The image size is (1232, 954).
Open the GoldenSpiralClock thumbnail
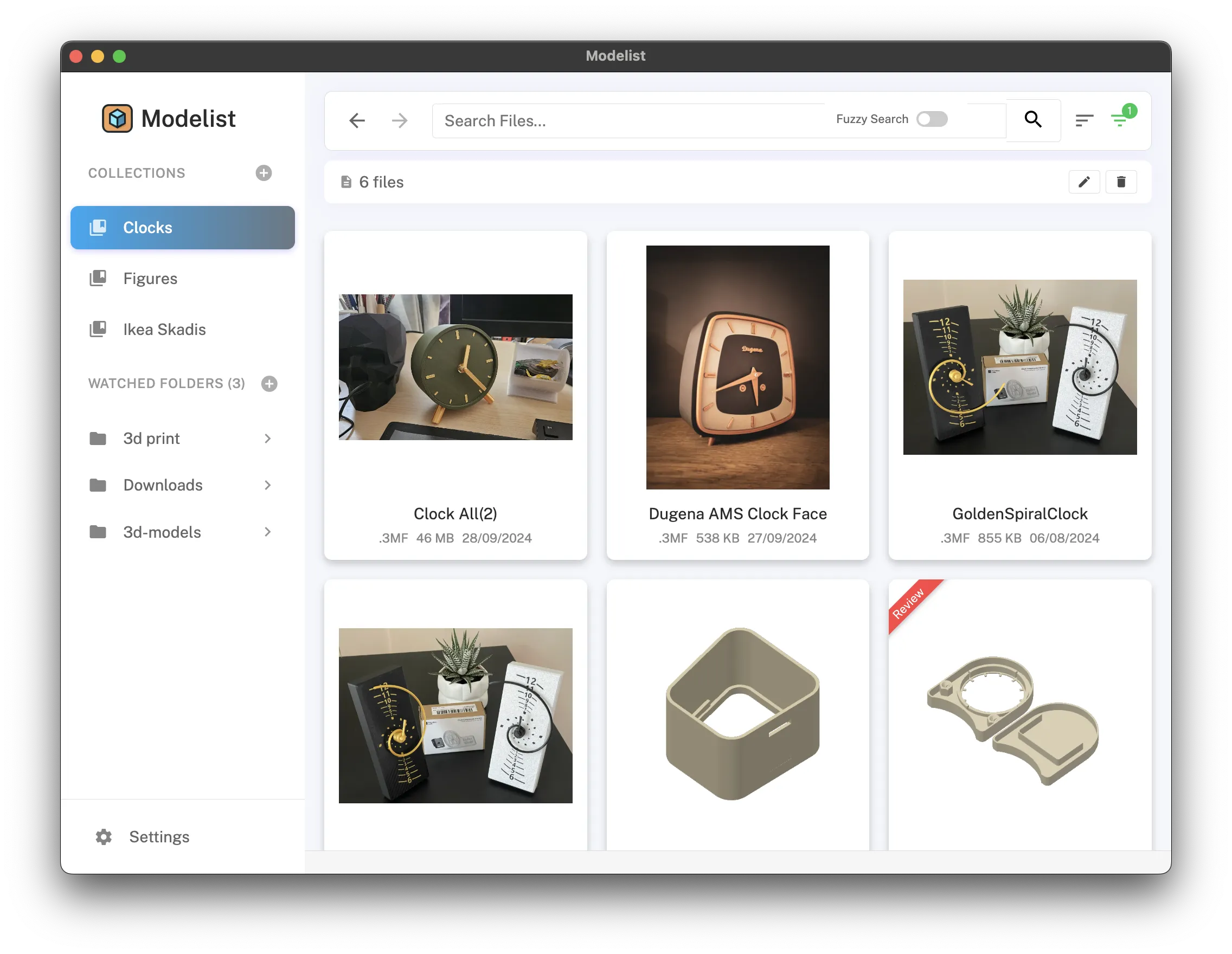click(1020, 367)
